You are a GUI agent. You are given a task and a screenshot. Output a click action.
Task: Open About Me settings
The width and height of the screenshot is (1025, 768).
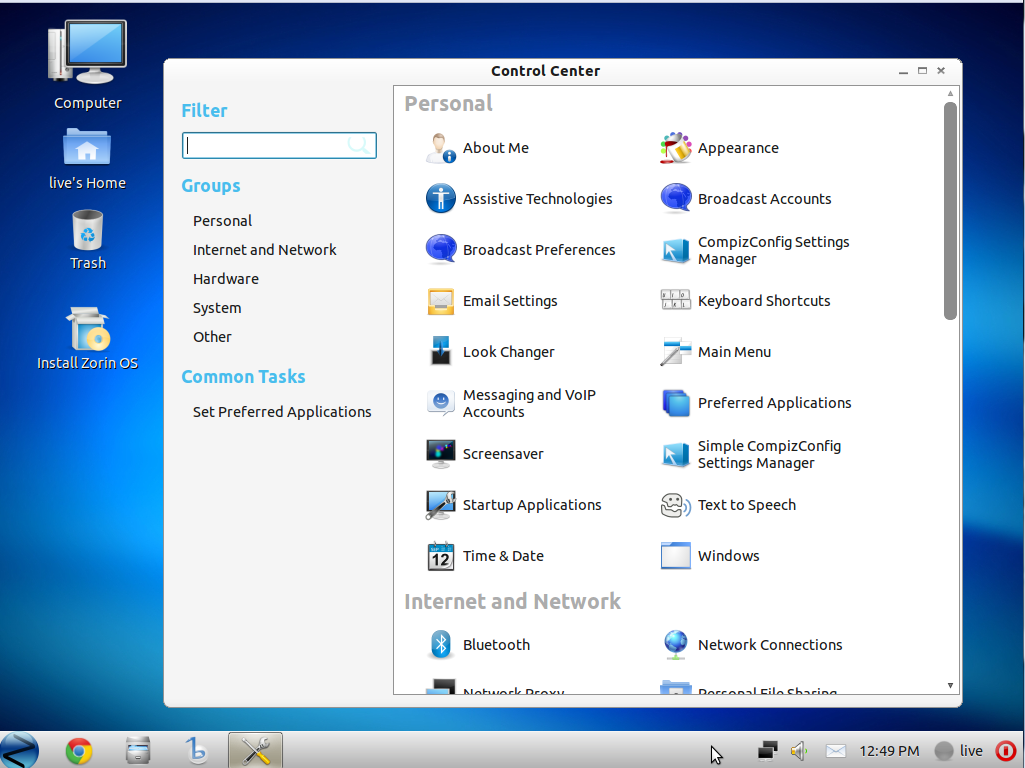(496, 148)
